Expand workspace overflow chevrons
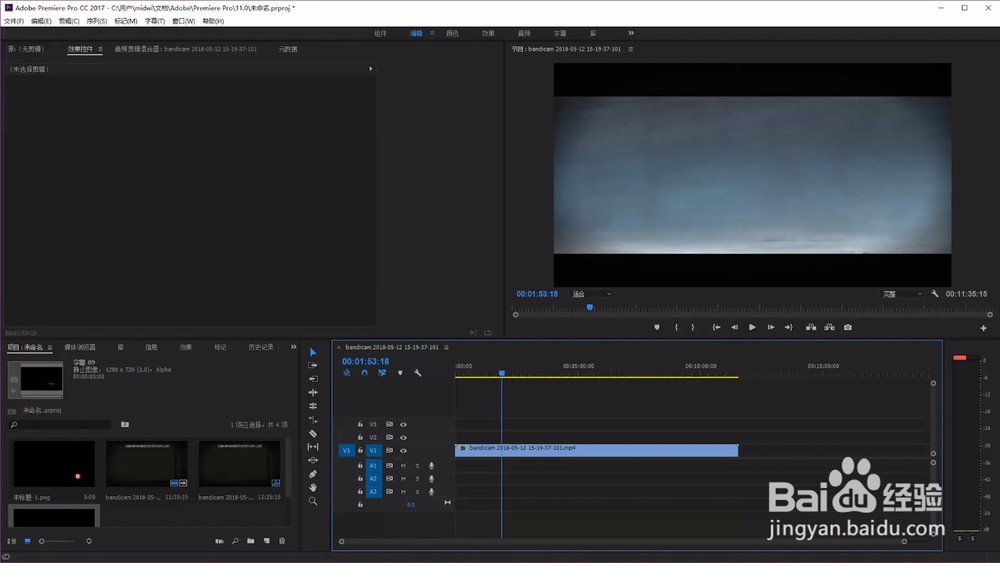This screenshot has width=1000, height=563. [x=631, y=33]
